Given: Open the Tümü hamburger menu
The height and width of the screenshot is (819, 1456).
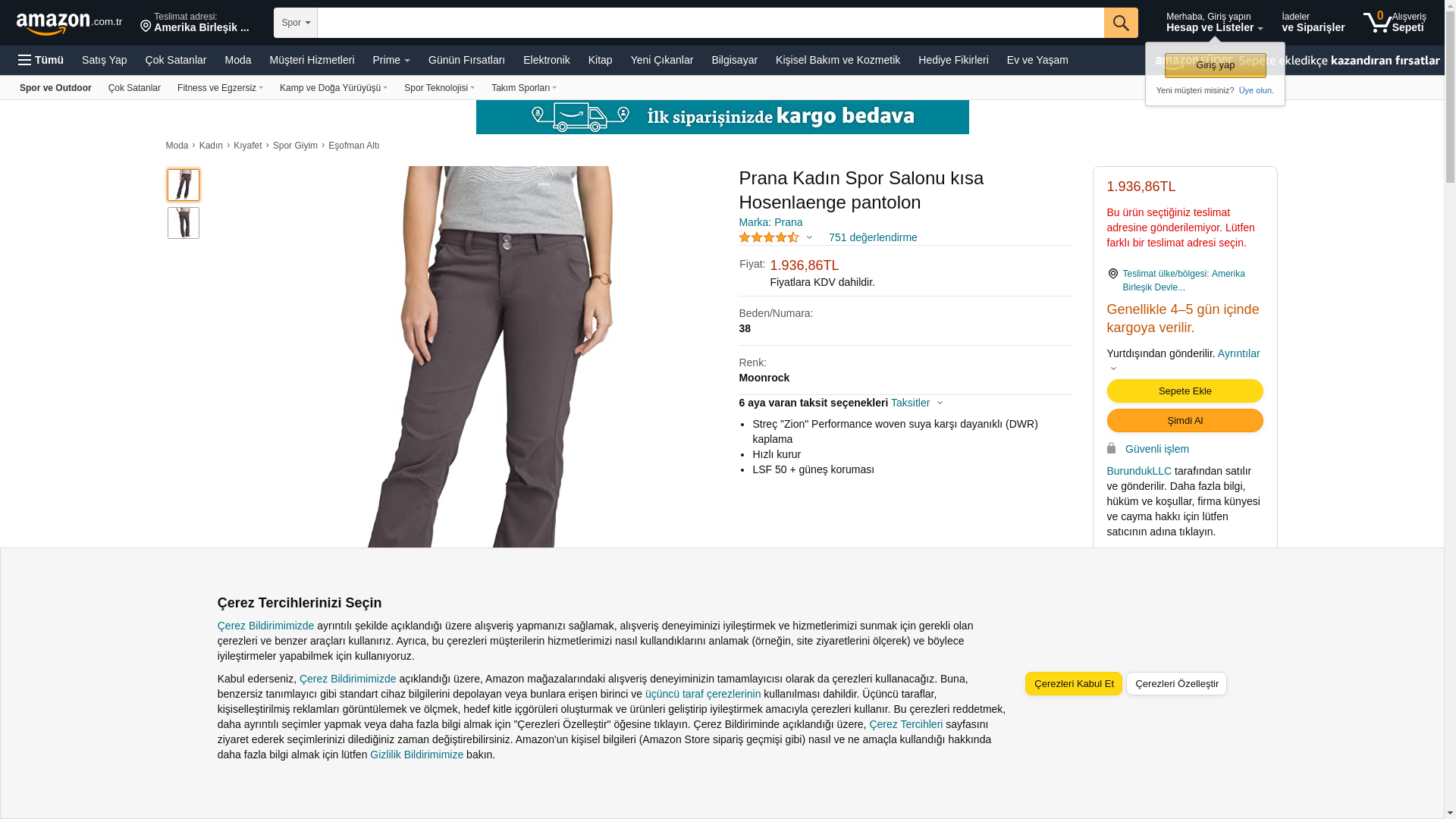Looking at the screenshot, I should click(41, 60).
